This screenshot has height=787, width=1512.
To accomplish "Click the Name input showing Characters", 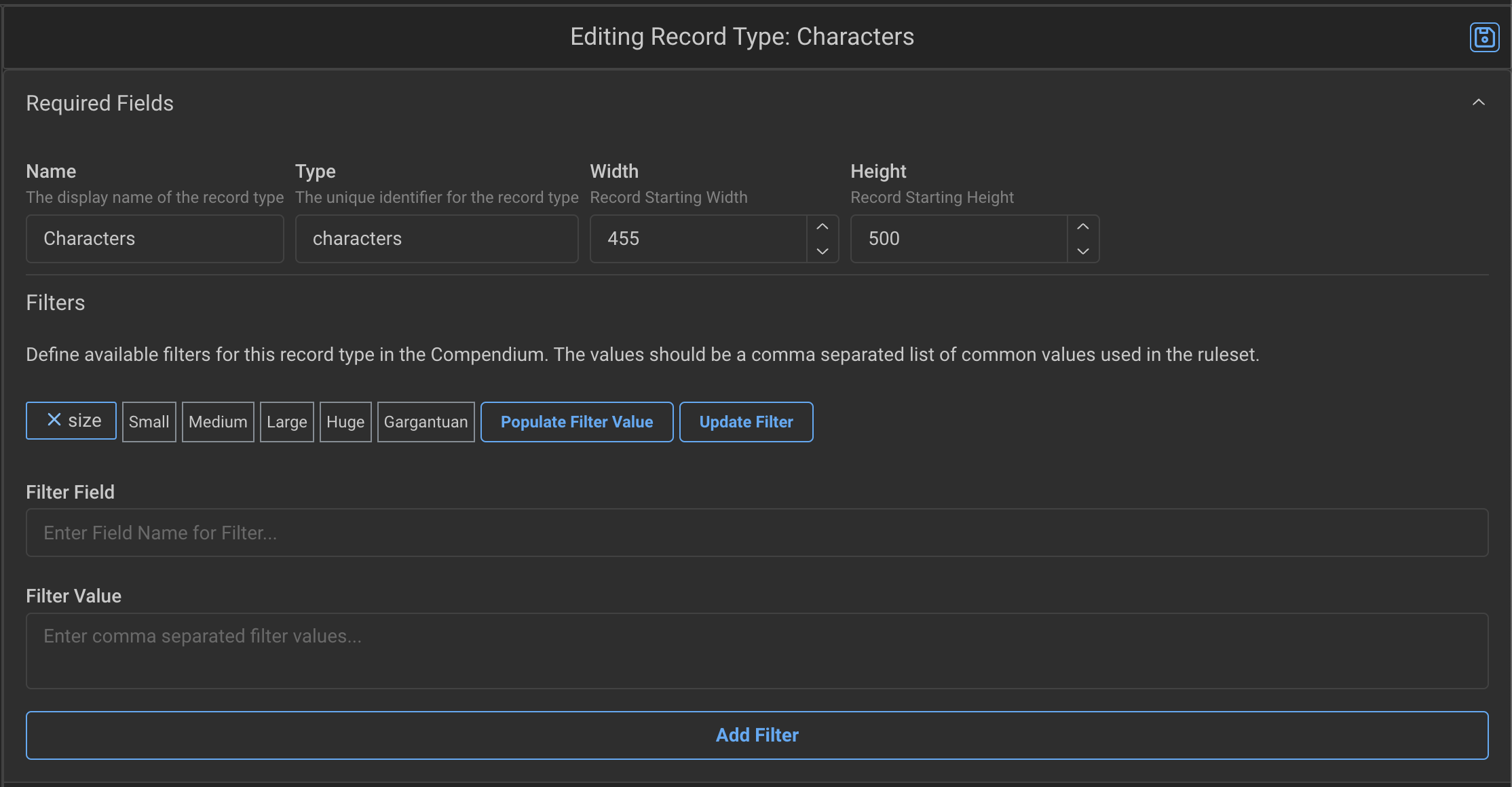I will [155, 238].
